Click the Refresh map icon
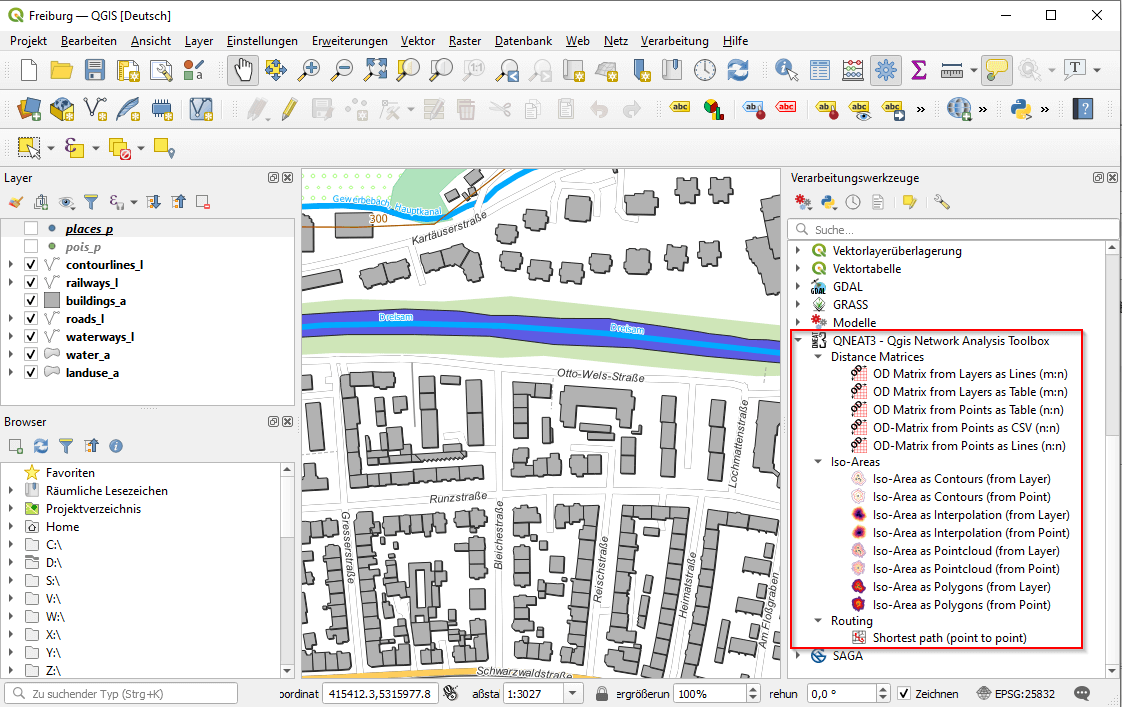The width and height of the screenshot is (1122, 707). tap(738, 70)
